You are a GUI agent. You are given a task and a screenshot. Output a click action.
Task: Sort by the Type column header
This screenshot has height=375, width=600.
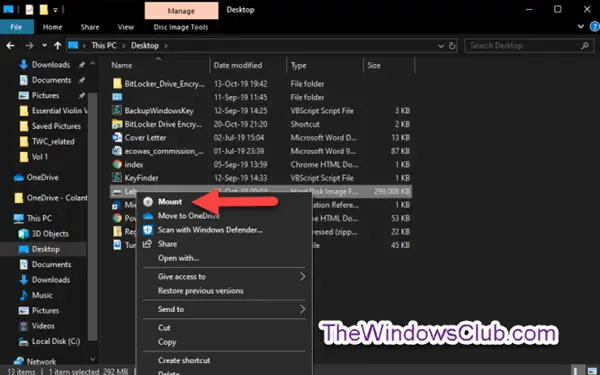[x=298, y=65]
